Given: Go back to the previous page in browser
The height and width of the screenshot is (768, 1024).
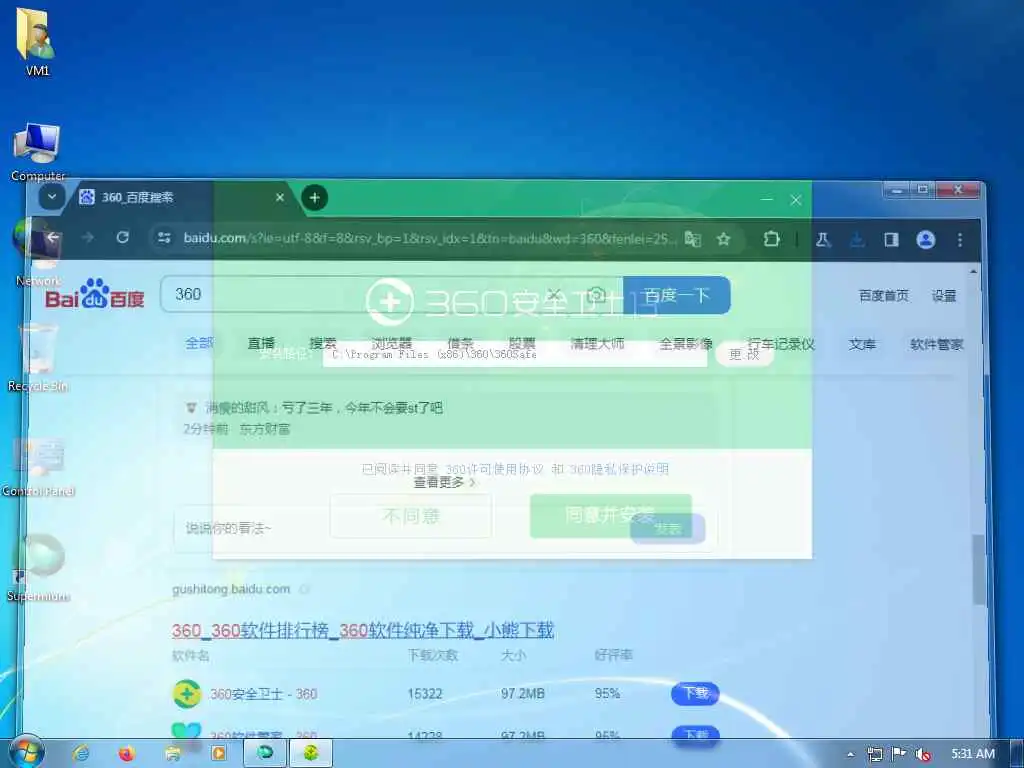Looking at the screenshot, I should point(54,237).
